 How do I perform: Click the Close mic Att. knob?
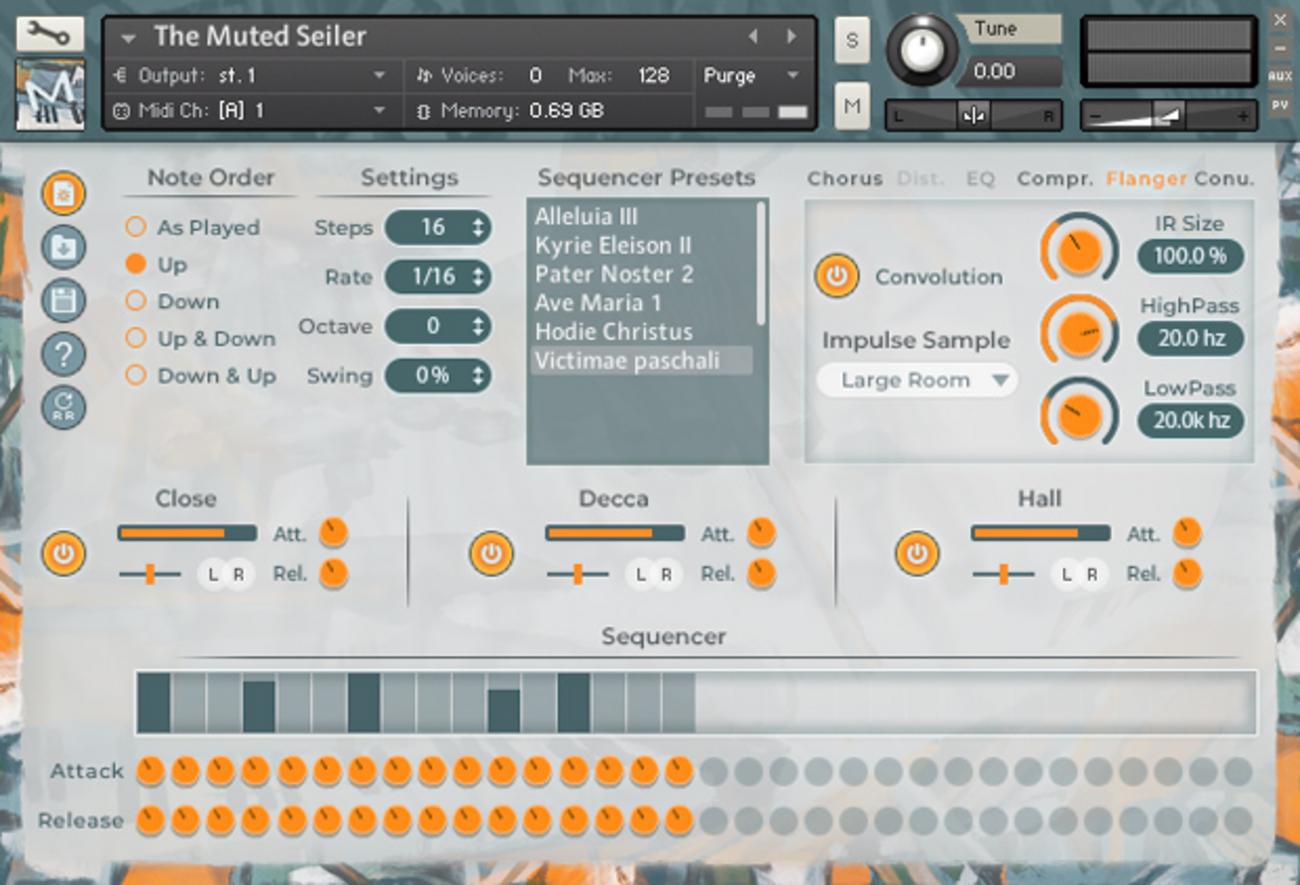(x=333, y=533)
